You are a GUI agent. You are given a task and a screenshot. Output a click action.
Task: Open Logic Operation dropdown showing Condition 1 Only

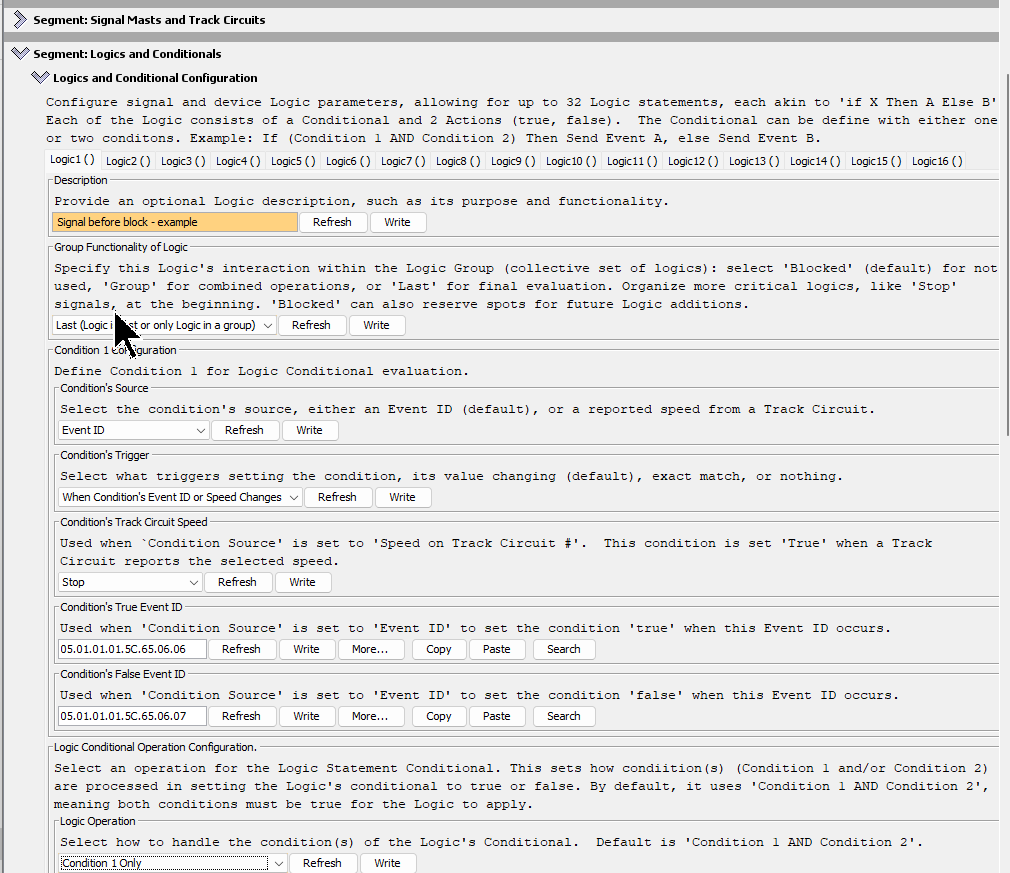click(x=173, y=863)
